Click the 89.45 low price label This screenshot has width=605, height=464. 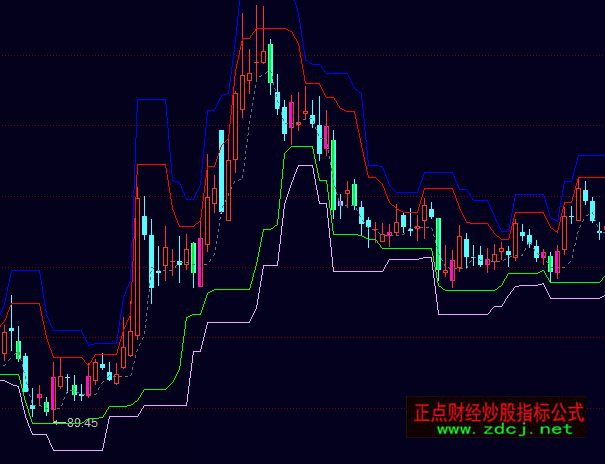82,423
